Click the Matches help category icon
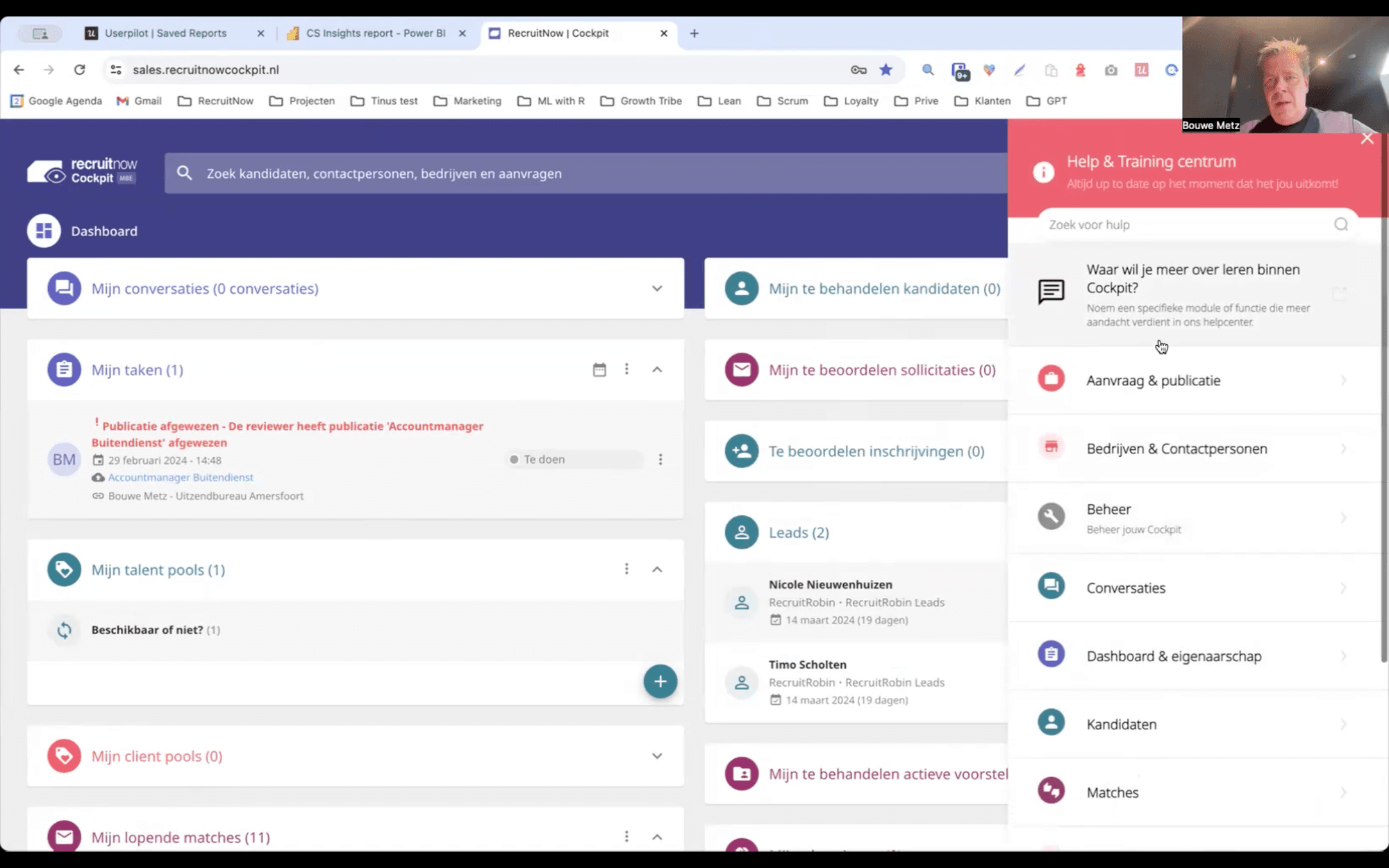The image size is (1389, 868). pyautogui.click(x=1051, y=790)
